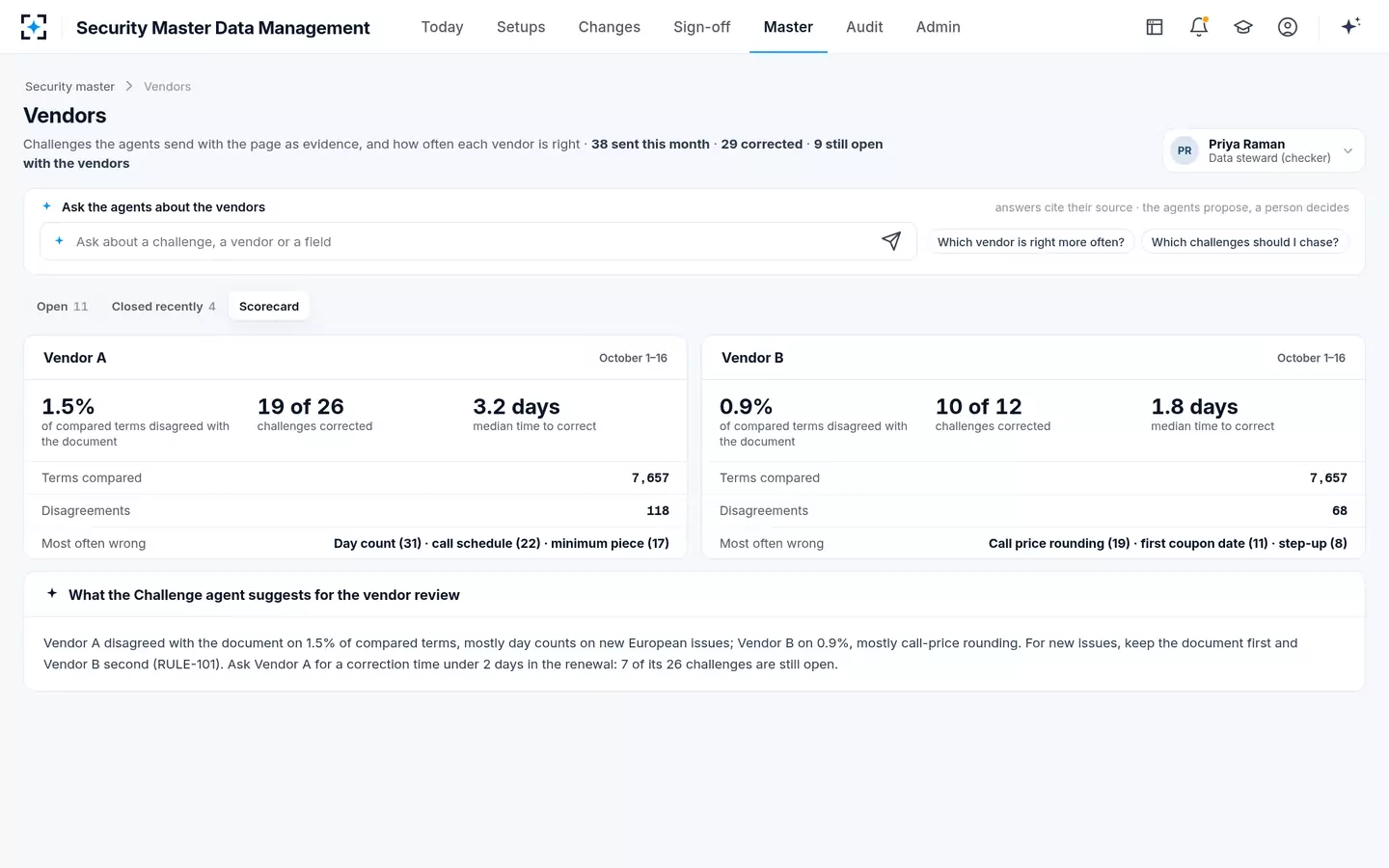Open the Admin menu
The width and height of the screenshot is (1389, 868).
939,27
